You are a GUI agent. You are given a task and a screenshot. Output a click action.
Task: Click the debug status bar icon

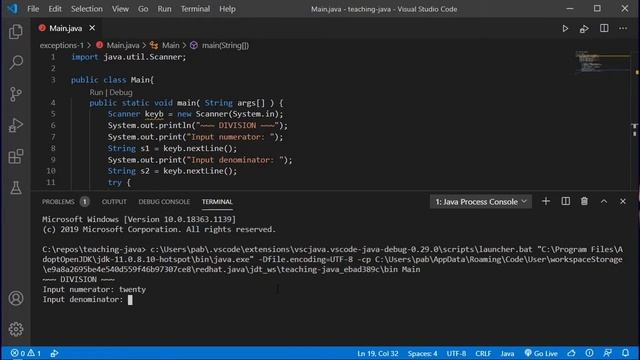[x=54, y=353]
